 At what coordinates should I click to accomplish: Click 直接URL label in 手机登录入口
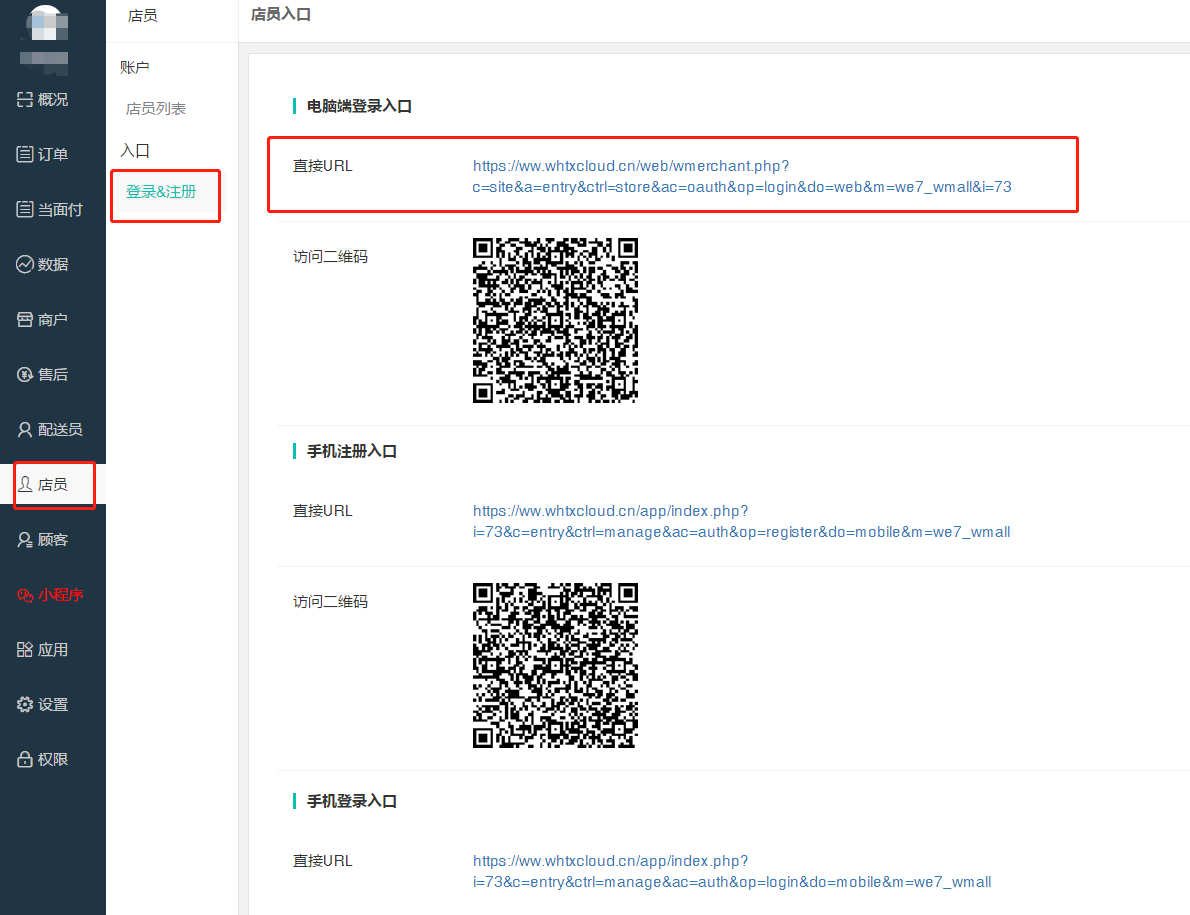click(323, 860)
